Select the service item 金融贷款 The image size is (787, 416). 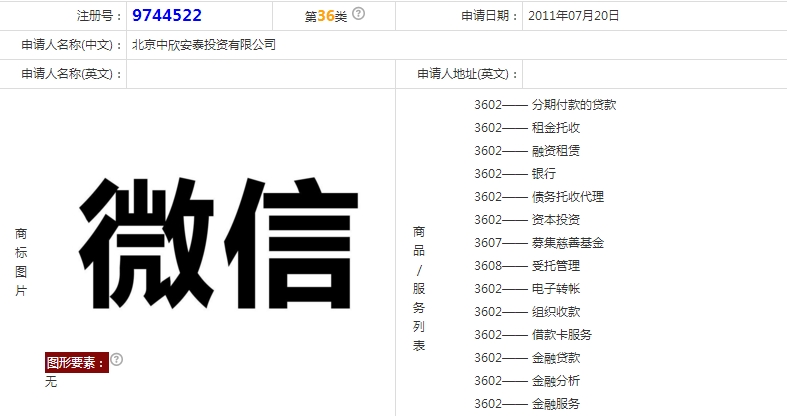click(x=556, y=358)
